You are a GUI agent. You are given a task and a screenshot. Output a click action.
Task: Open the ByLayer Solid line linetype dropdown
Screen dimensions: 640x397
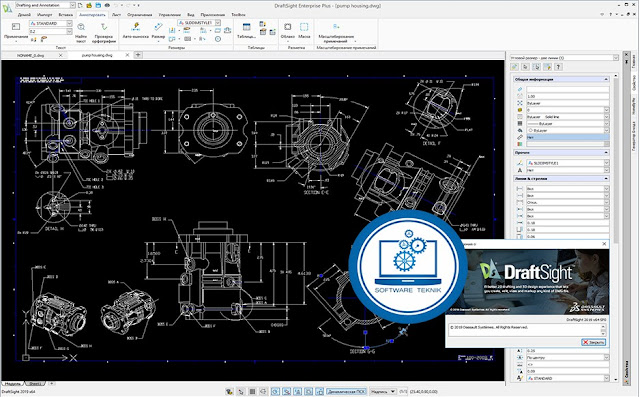point(607,117)
